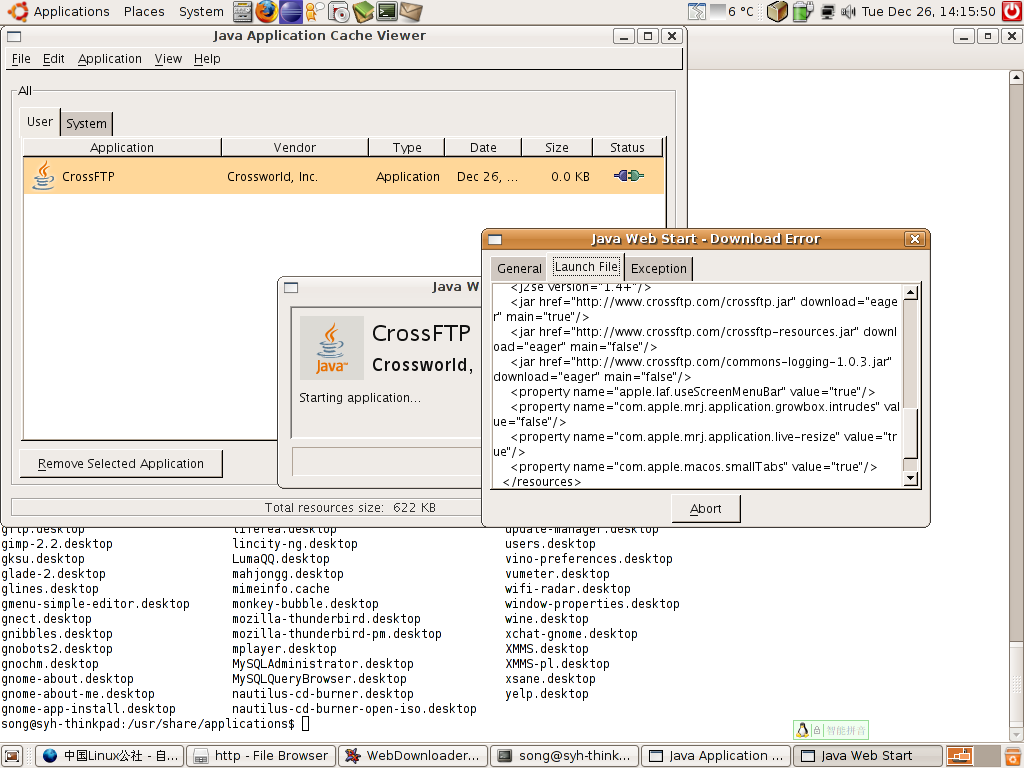Viewport: 1024px width, 768px height.
Task: Sort by Date column header
Action: pos(483,148)
